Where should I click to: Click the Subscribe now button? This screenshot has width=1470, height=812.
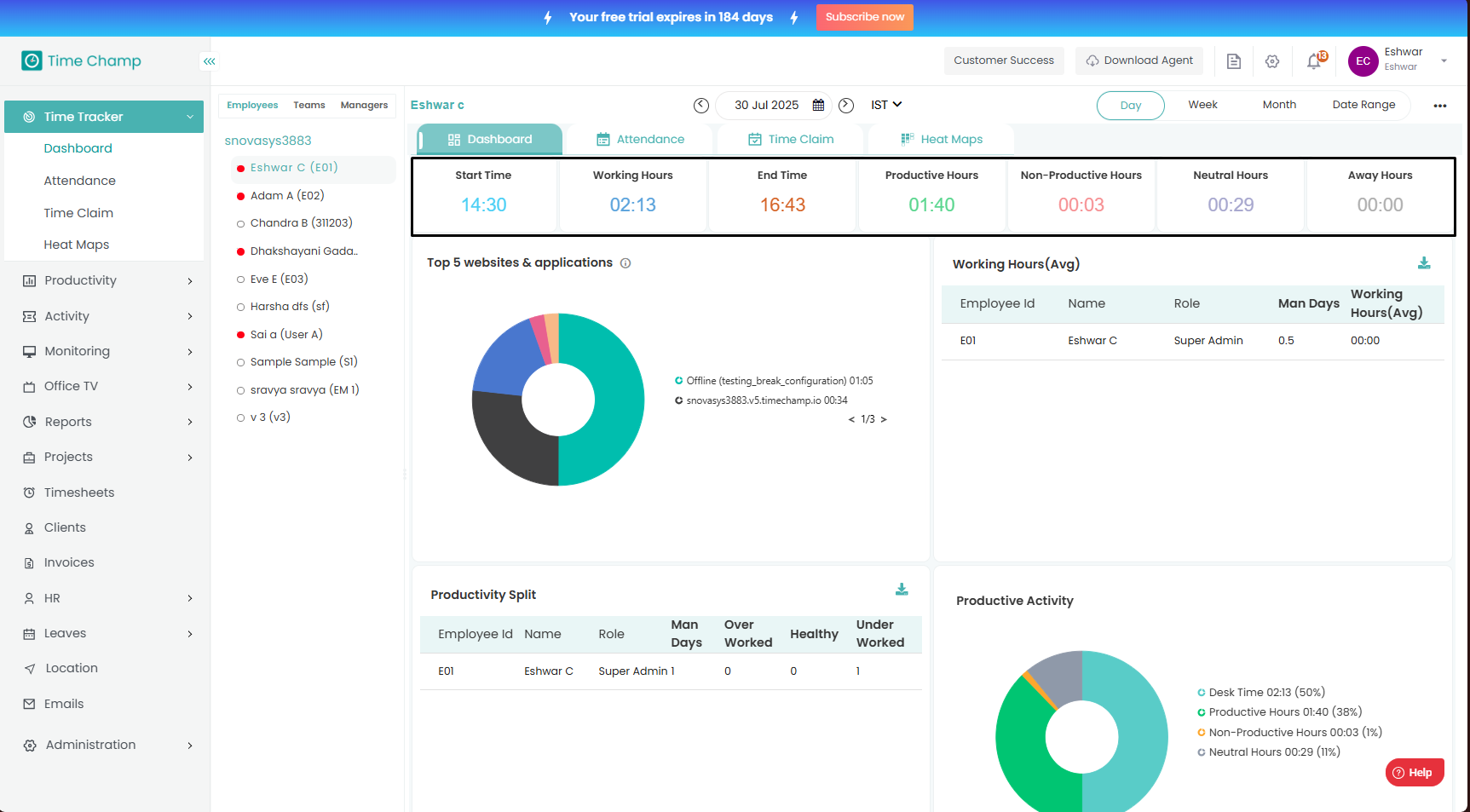coord(864,17)
